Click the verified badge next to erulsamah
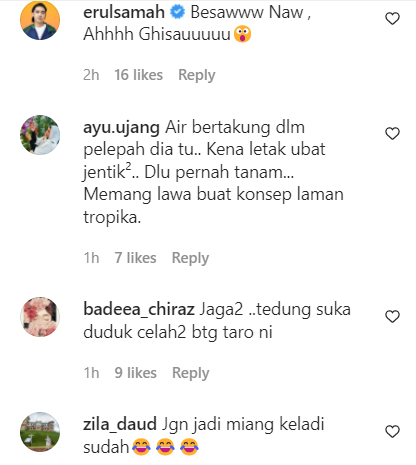Viewport: 416px width, 465px height. point(178,13)
